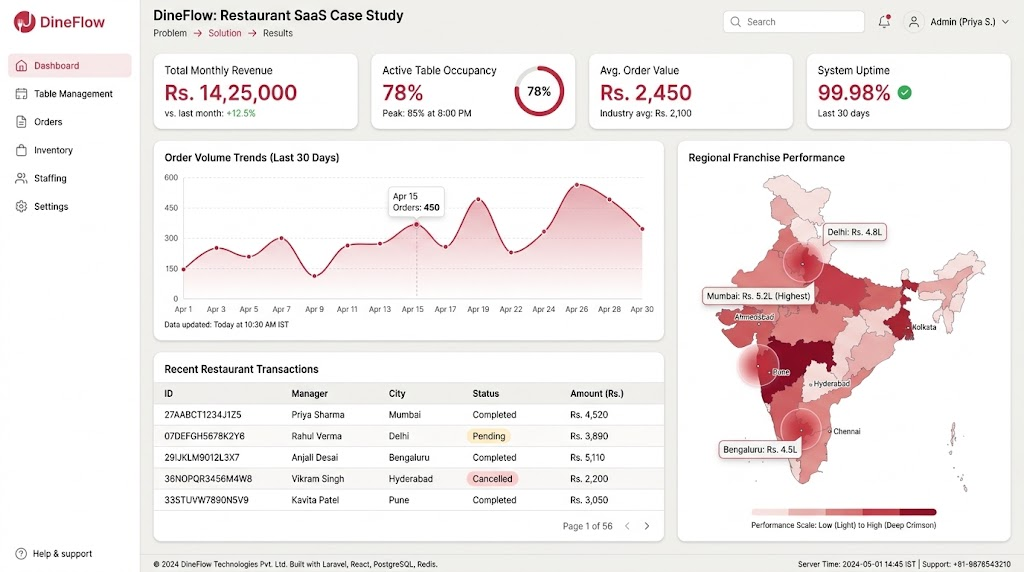The width and height of the screenshot is (1024, 572).
Task: Open Orders menu item
Action: click(x=70, y=121)
